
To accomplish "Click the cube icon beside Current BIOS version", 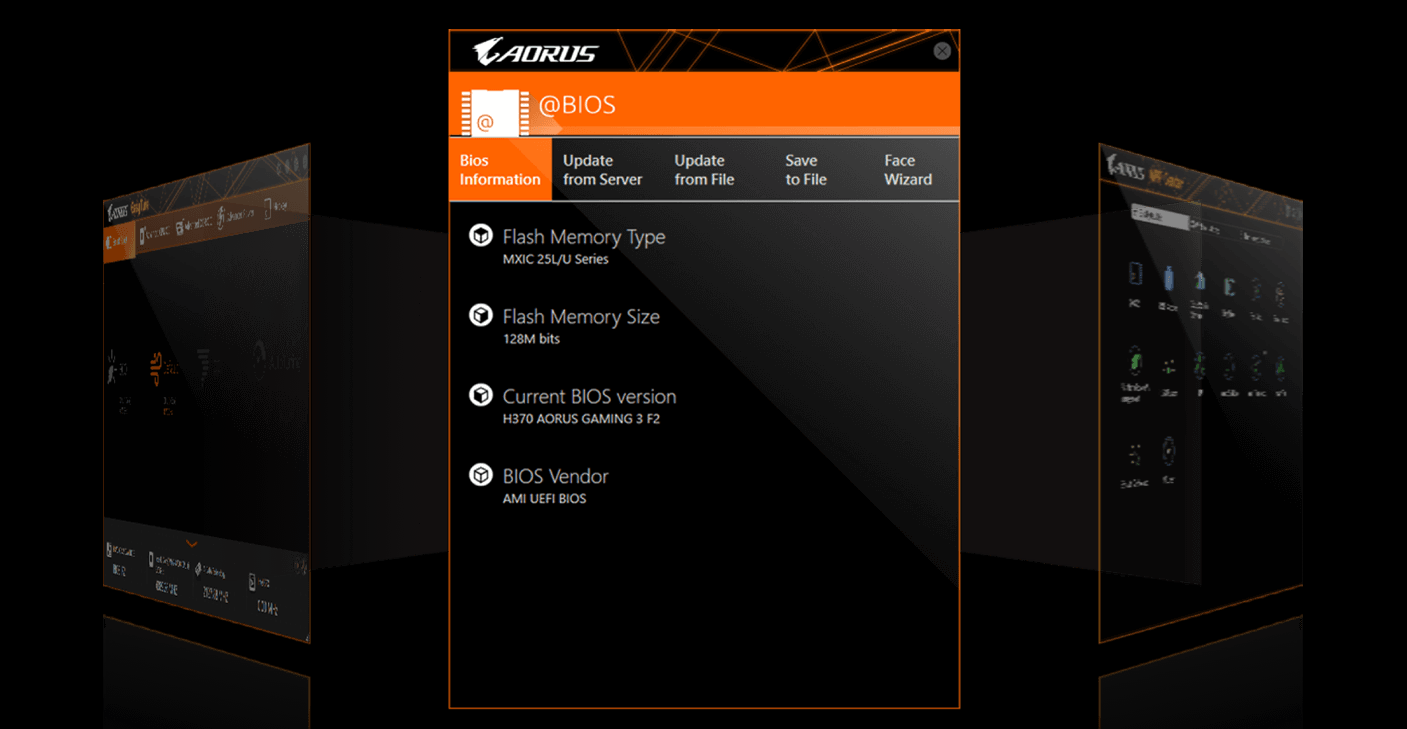I will tap(481, 395).
